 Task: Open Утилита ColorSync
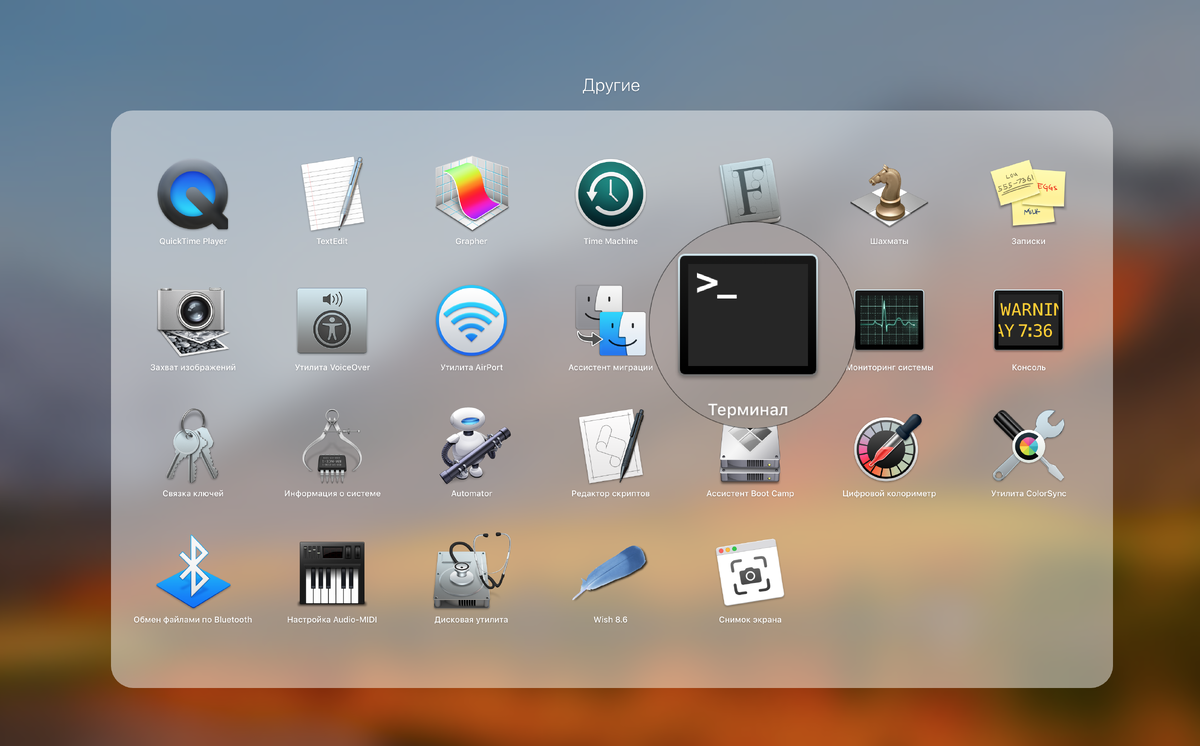pyautogui.click(x=1028, y=446)
